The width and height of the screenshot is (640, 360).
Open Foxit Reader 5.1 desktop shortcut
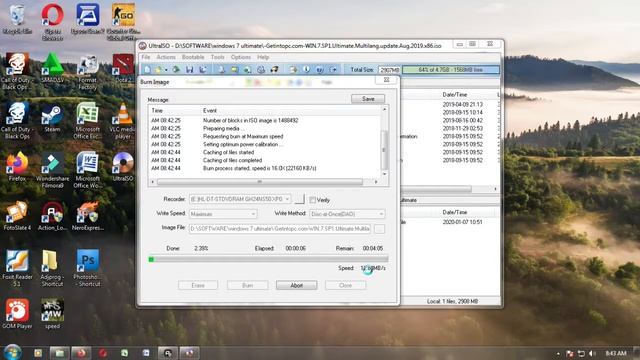(x=17, y=268)
